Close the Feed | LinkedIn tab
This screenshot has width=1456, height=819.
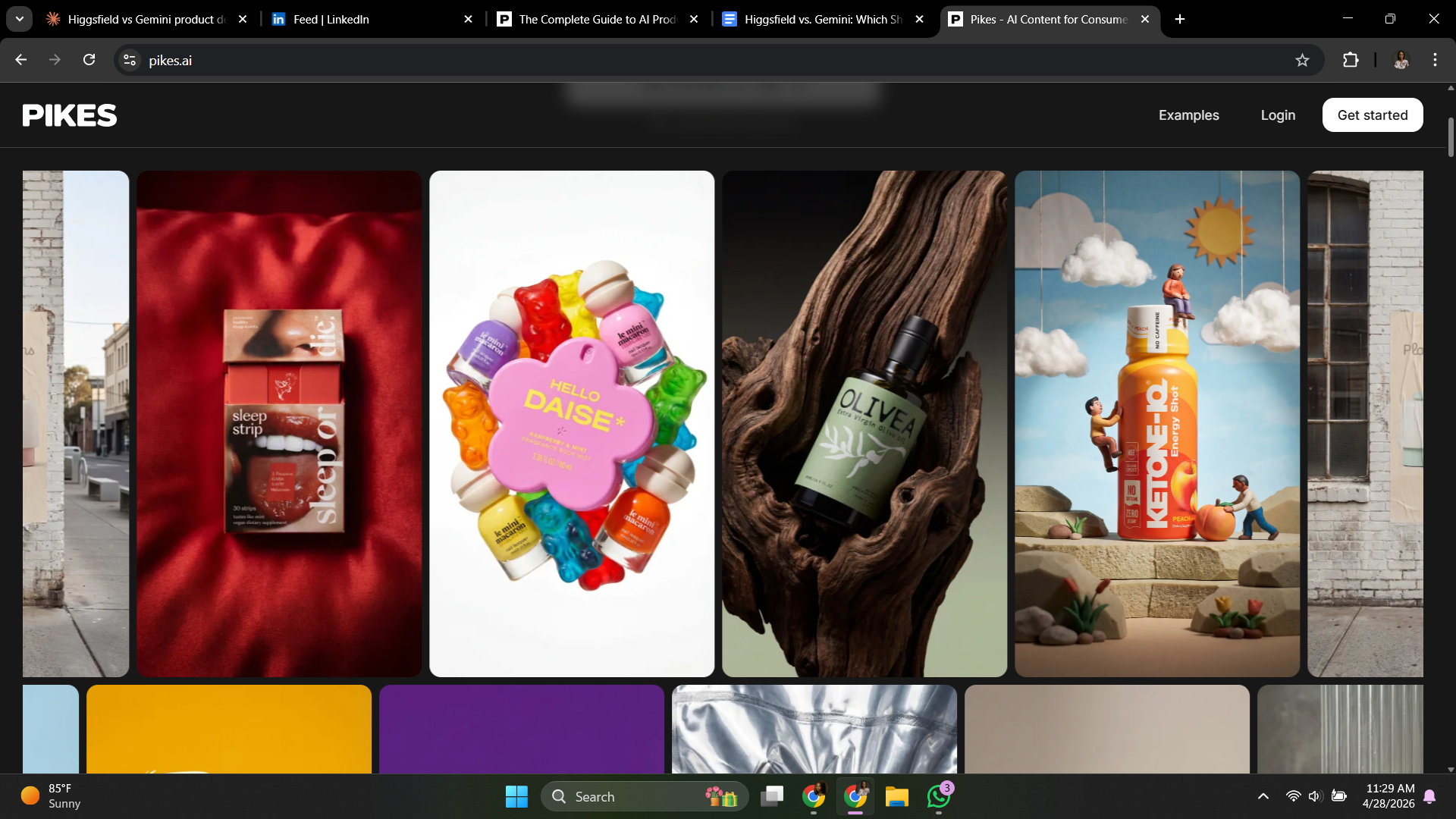(x=468, y=19)
